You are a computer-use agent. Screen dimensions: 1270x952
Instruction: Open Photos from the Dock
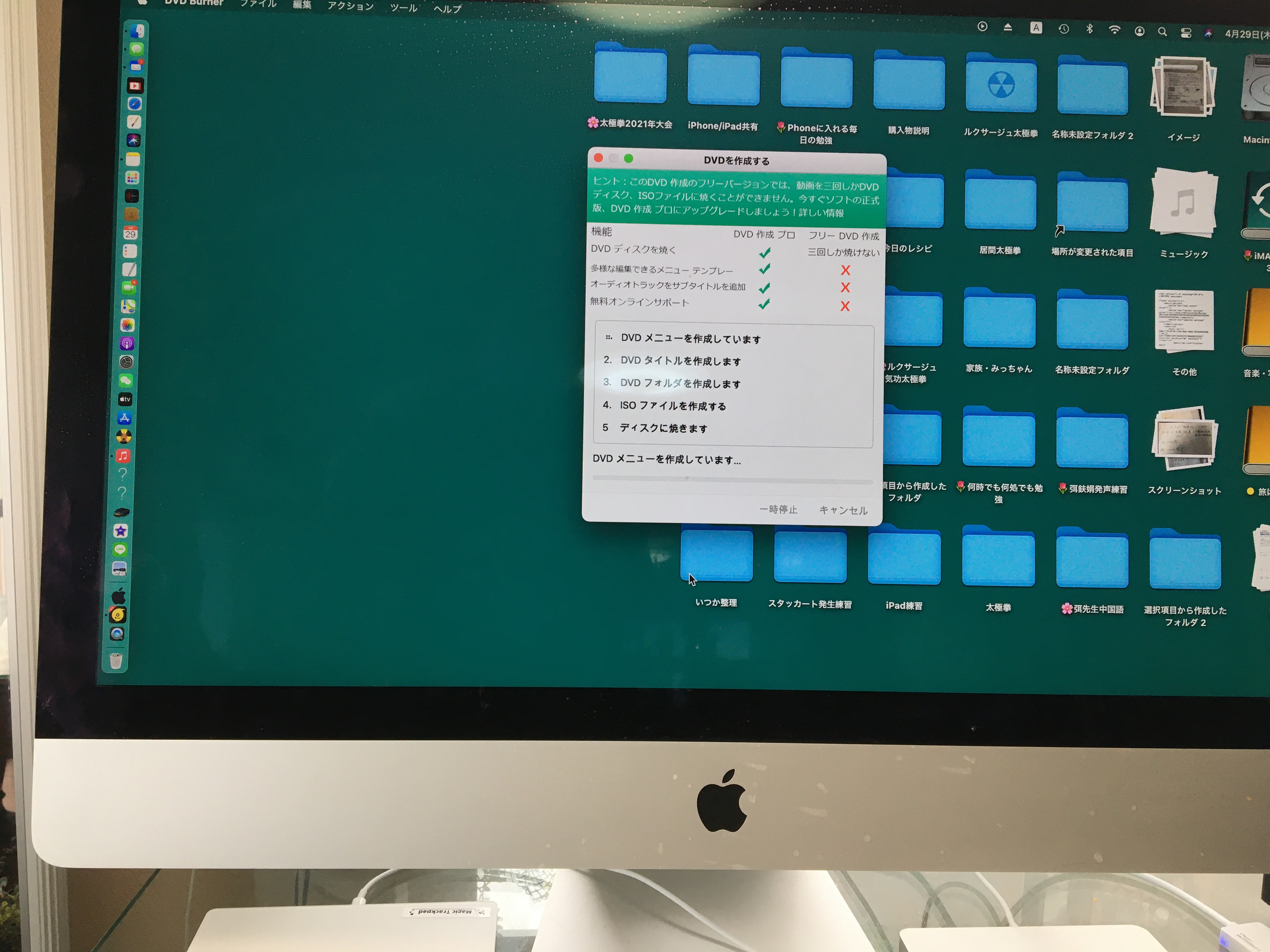pyautogui.click(x=128, y=325)
